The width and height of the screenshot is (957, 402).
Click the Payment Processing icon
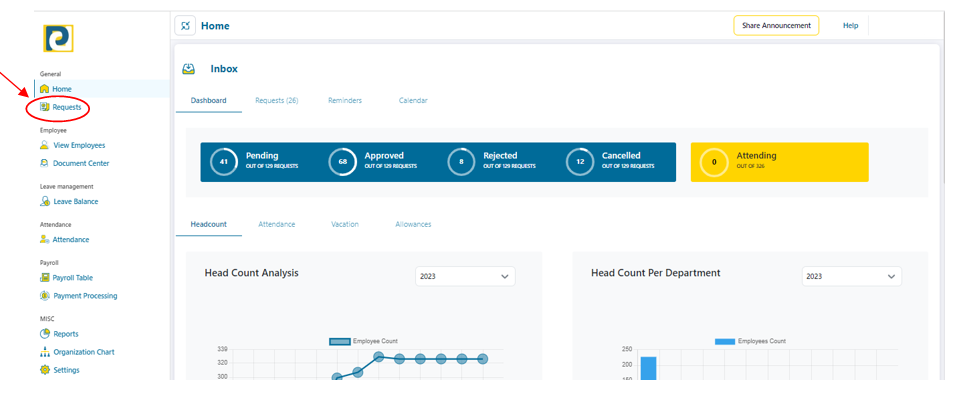pyautogui.click(x=44, y=296)
